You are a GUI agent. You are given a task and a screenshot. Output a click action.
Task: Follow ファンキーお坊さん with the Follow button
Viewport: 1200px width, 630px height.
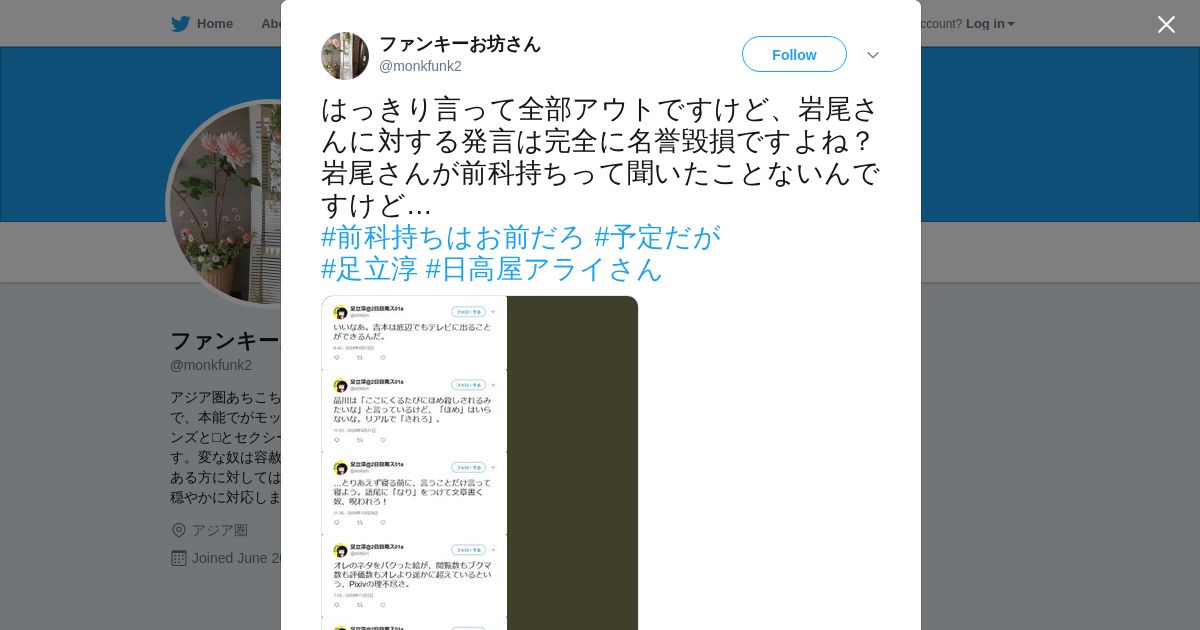(x=794, y=54)
